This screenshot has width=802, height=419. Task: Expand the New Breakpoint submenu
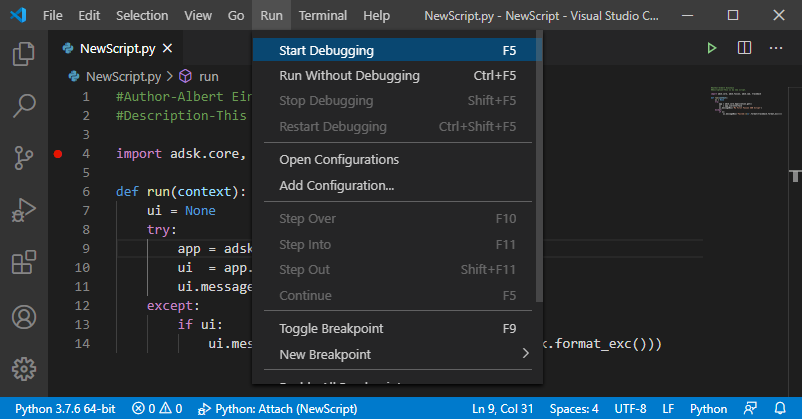click(397, 354)
